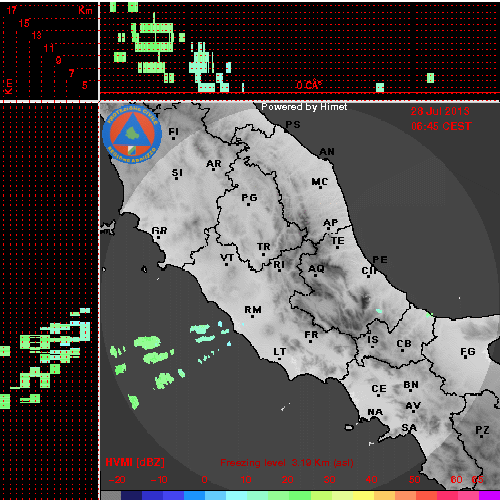Click the 20 dBZ scale value

(x=288, y=480)
